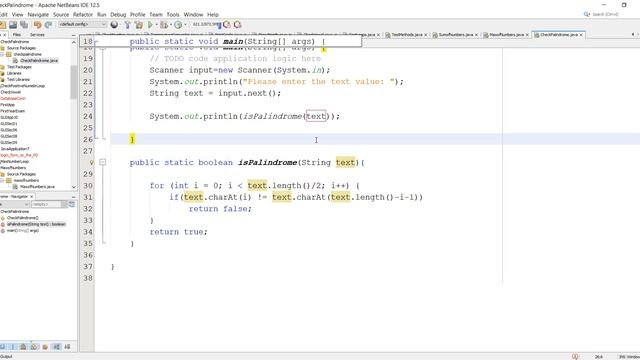This screenshot has height=360, width=640.
Task: Click Projects panel scroll down arrow
Action: click(73, 187)
